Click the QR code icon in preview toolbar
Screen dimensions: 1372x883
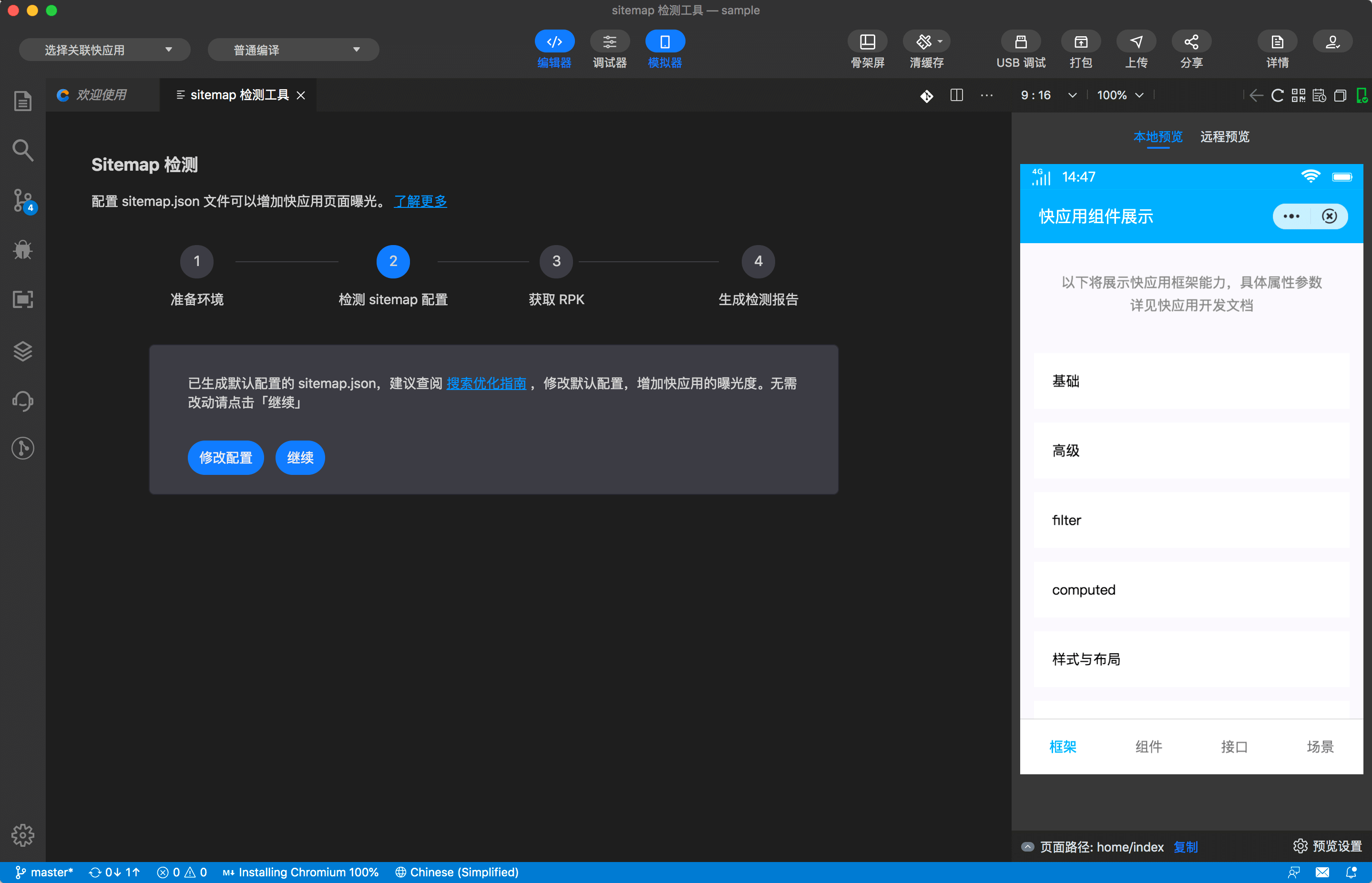click(1298, 96)
